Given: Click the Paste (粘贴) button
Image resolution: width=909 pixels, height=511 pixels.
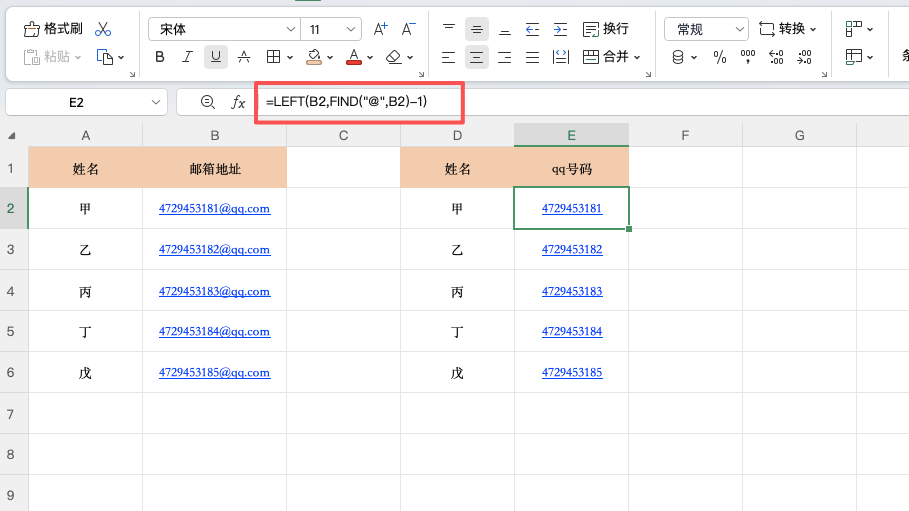Looking at the screenshot, I should pos(46,57).
